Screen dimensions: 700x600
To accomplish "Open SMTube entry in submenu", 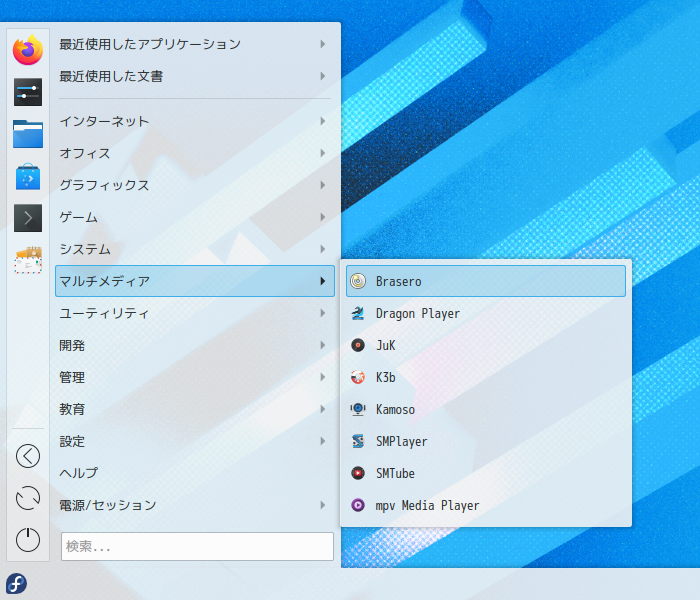I will click(x=486, y=473).
